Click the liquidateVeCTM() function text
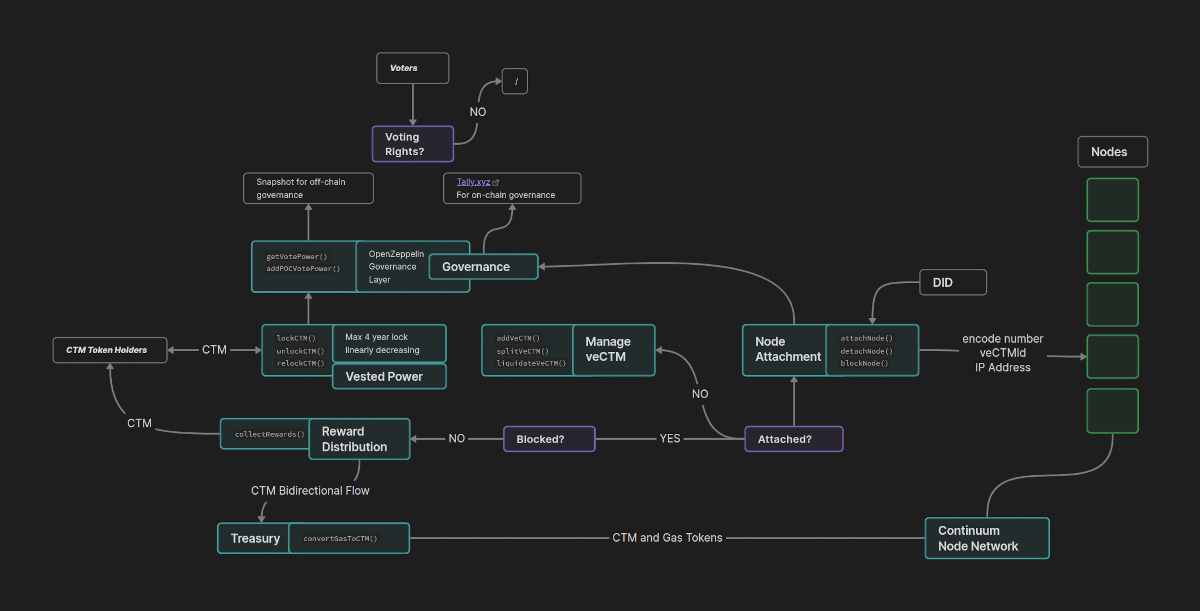1200x611 pixels. pos(531,363)
